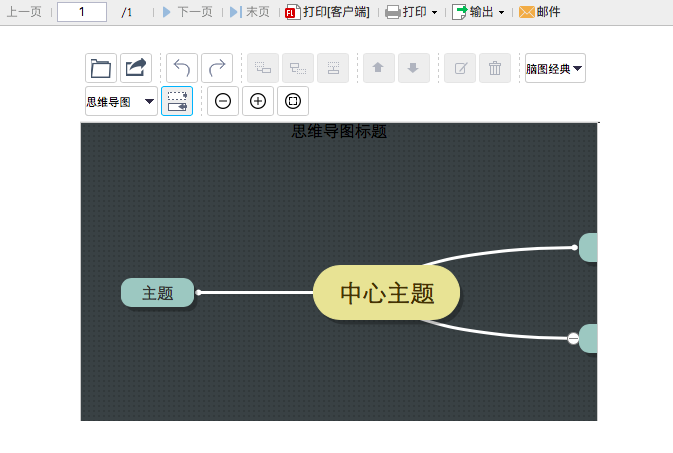The image size is (673, 453).
Task: Click the 输出 export button
Action: tap(473, 12)
